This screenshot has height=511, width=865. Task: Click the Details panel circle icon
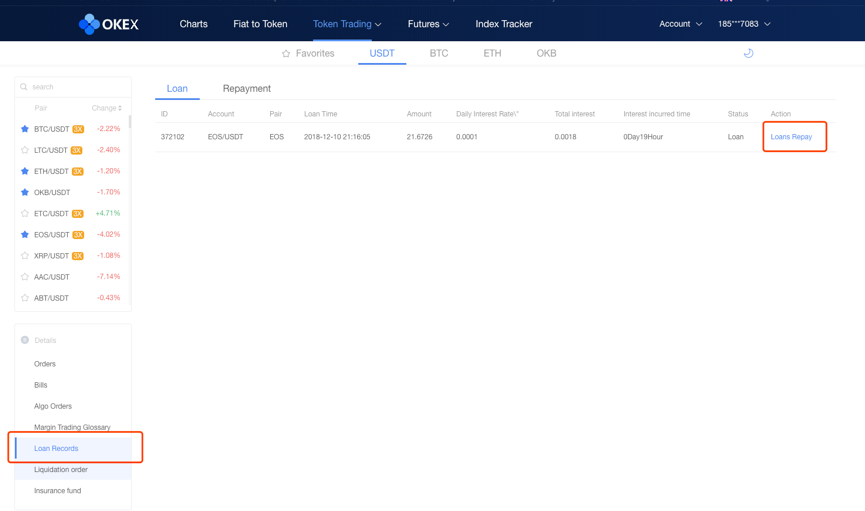(25, 340)
